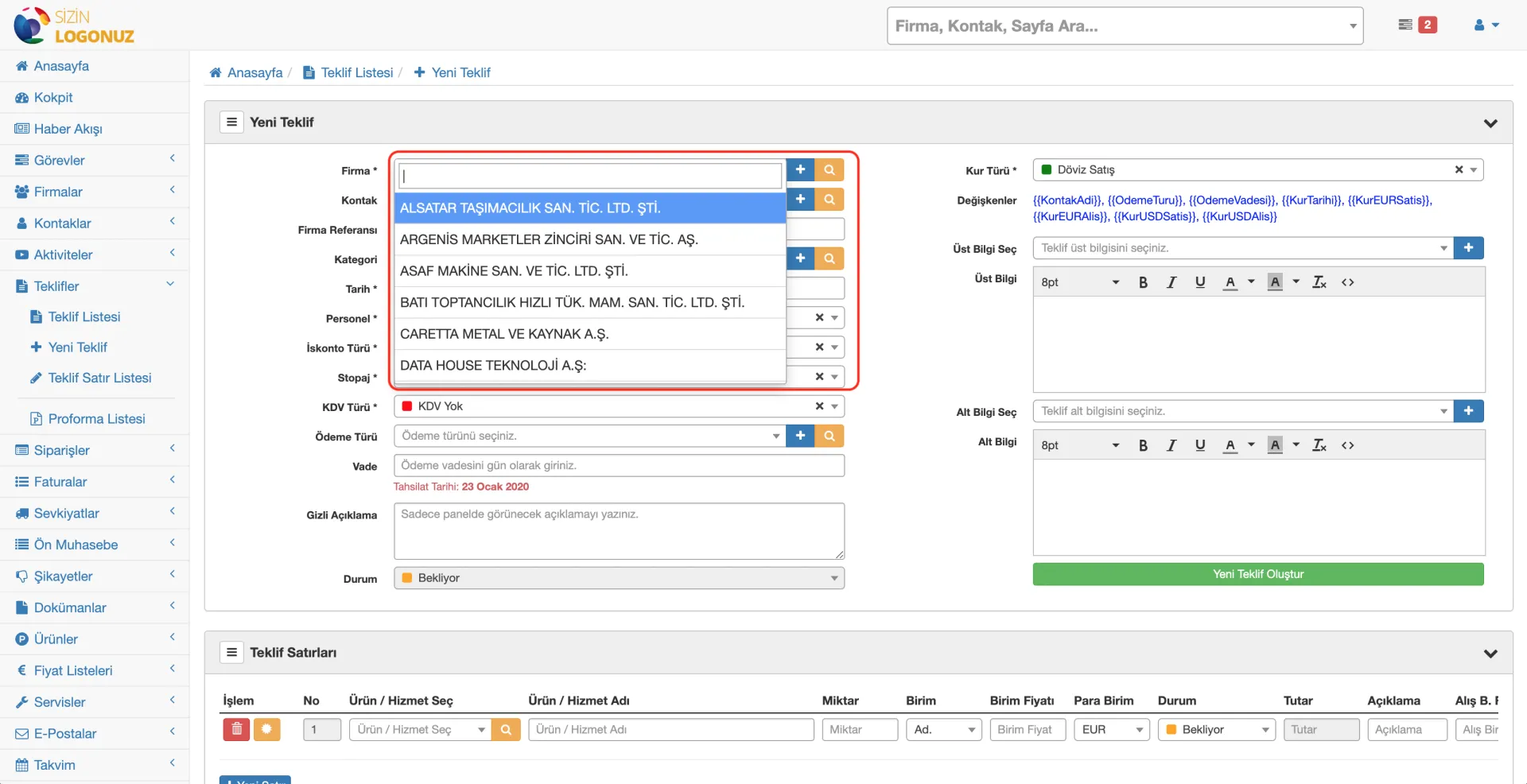Open the Alt Bilgi Seç dropdown

point(1243,411)
